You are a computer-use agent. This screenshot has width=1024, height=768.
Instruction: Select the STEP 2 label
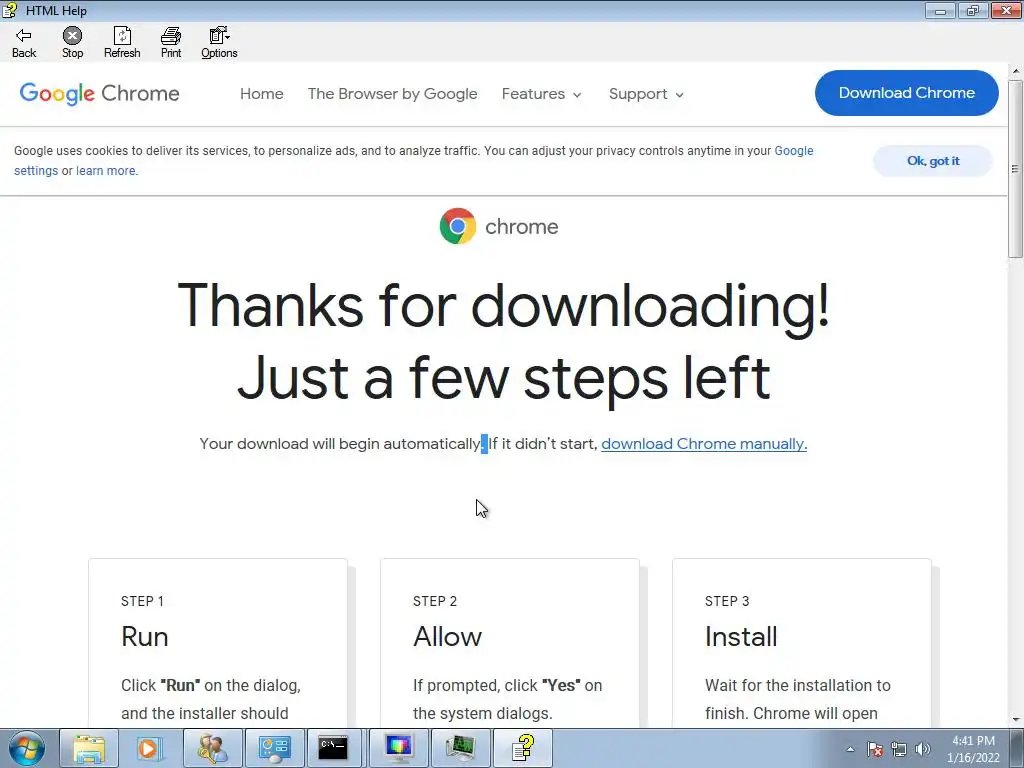[x=435, y=601]
